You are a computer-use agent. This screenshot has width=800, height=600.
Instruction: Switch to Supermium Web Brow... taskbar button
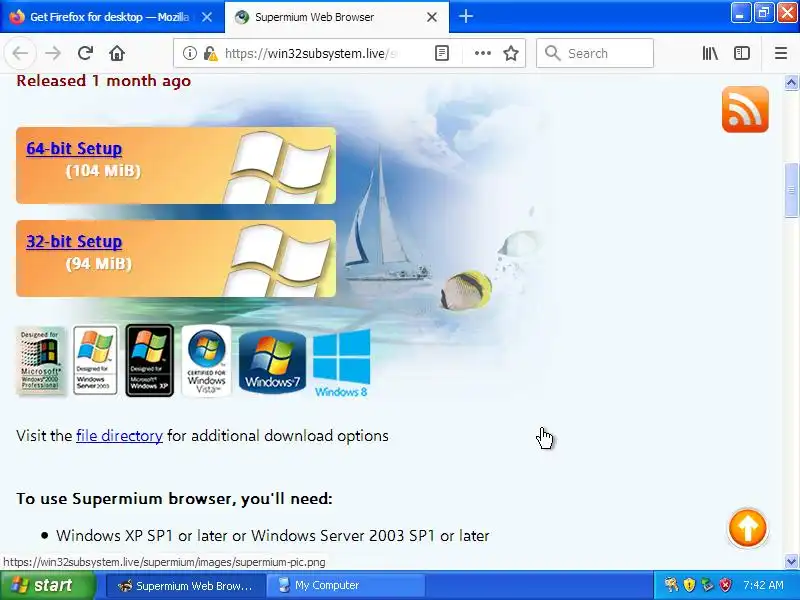186,585
